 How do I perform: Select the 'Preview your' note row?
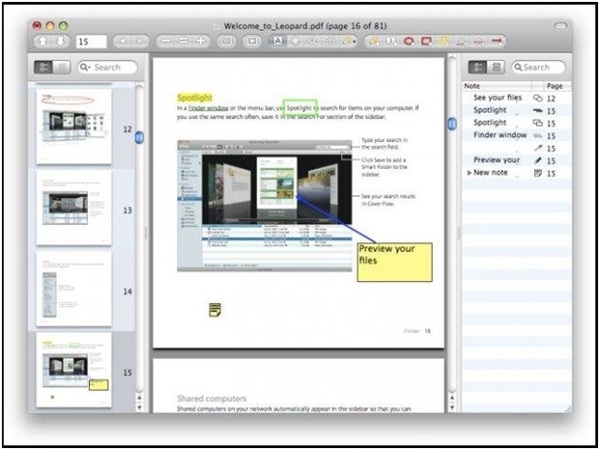[x=517, y=160]
